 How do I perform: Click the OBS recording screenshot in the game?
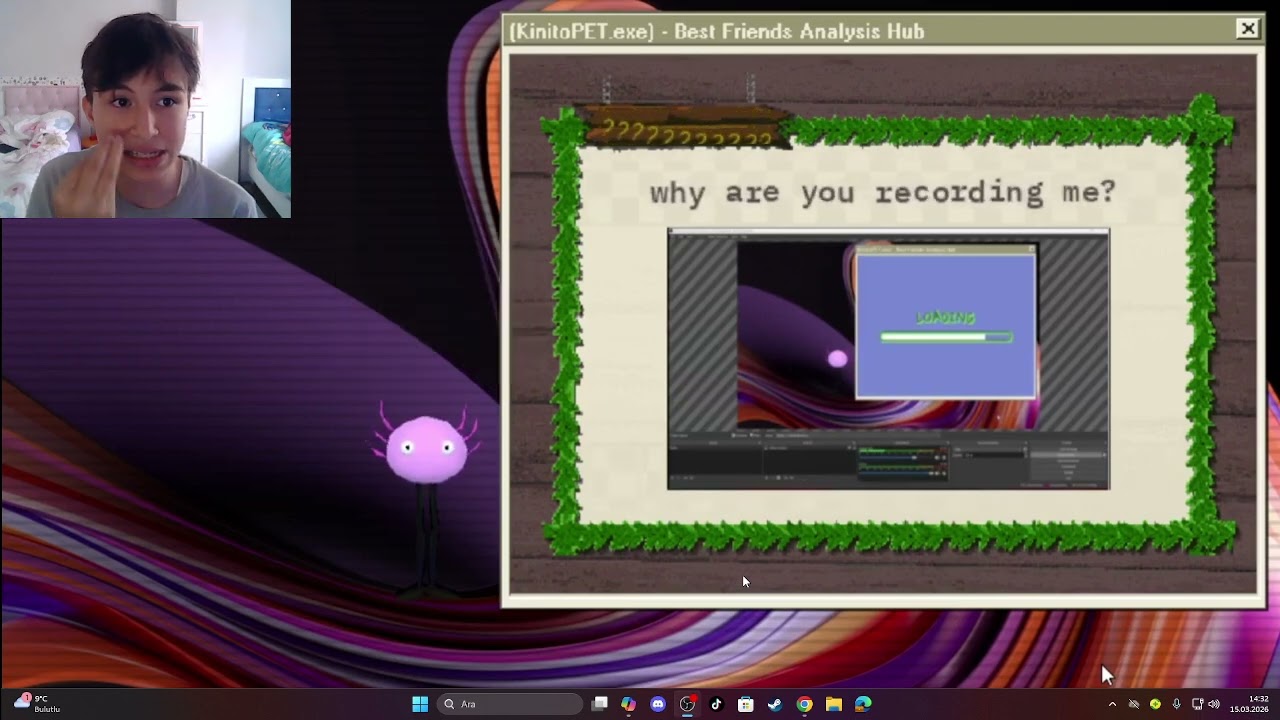point(888,359)
